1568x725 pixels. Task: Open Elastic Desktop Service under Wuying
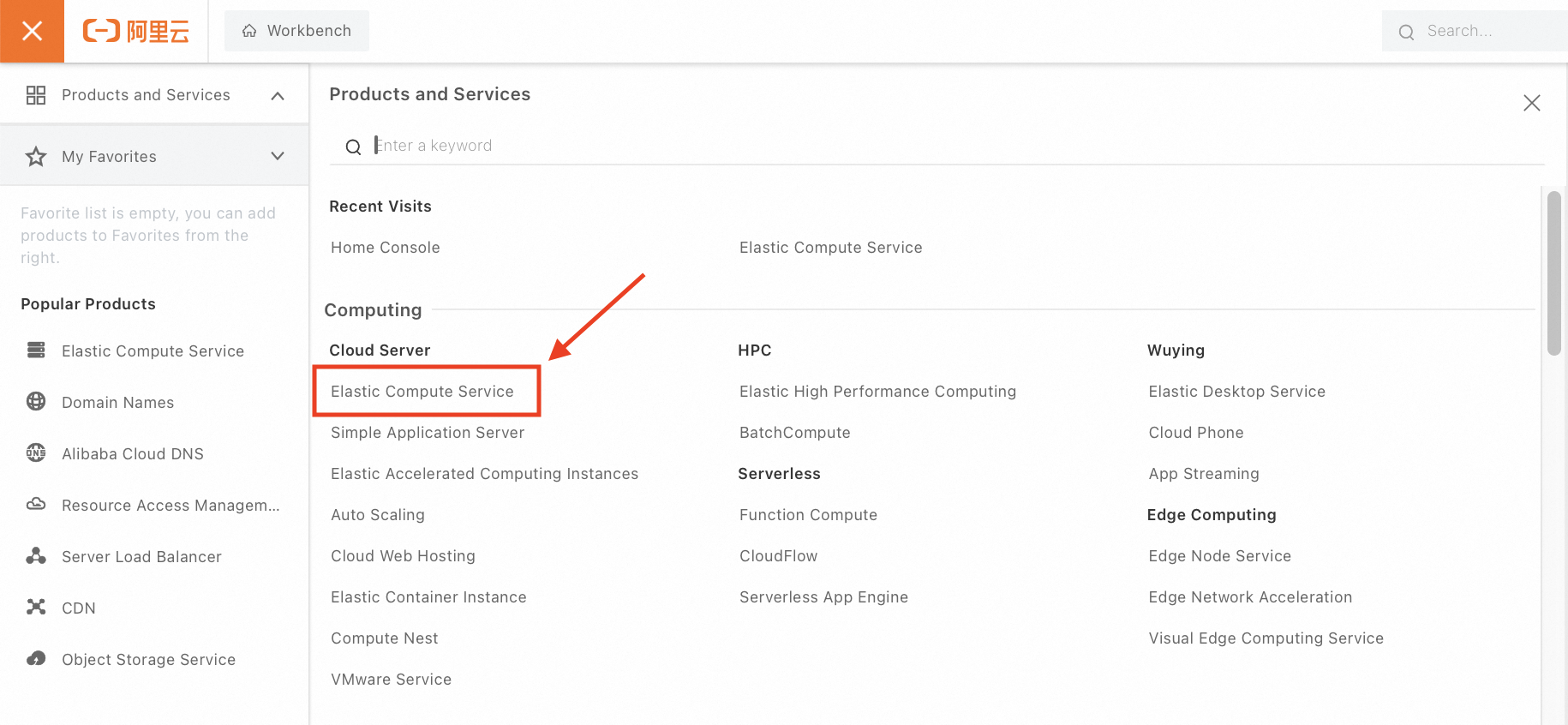point(1236,392)
